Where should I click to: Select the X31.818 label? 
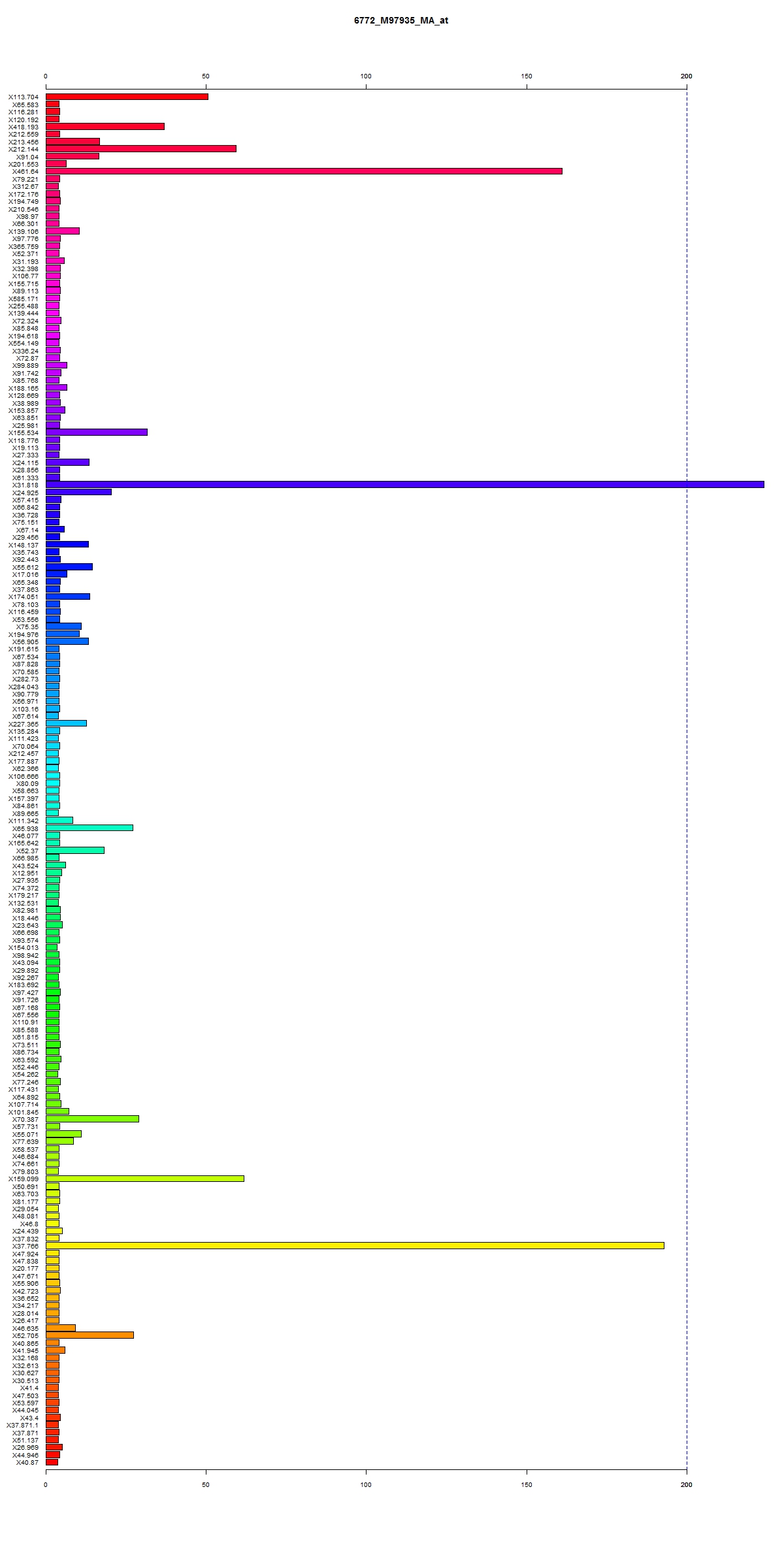point(25,485)
